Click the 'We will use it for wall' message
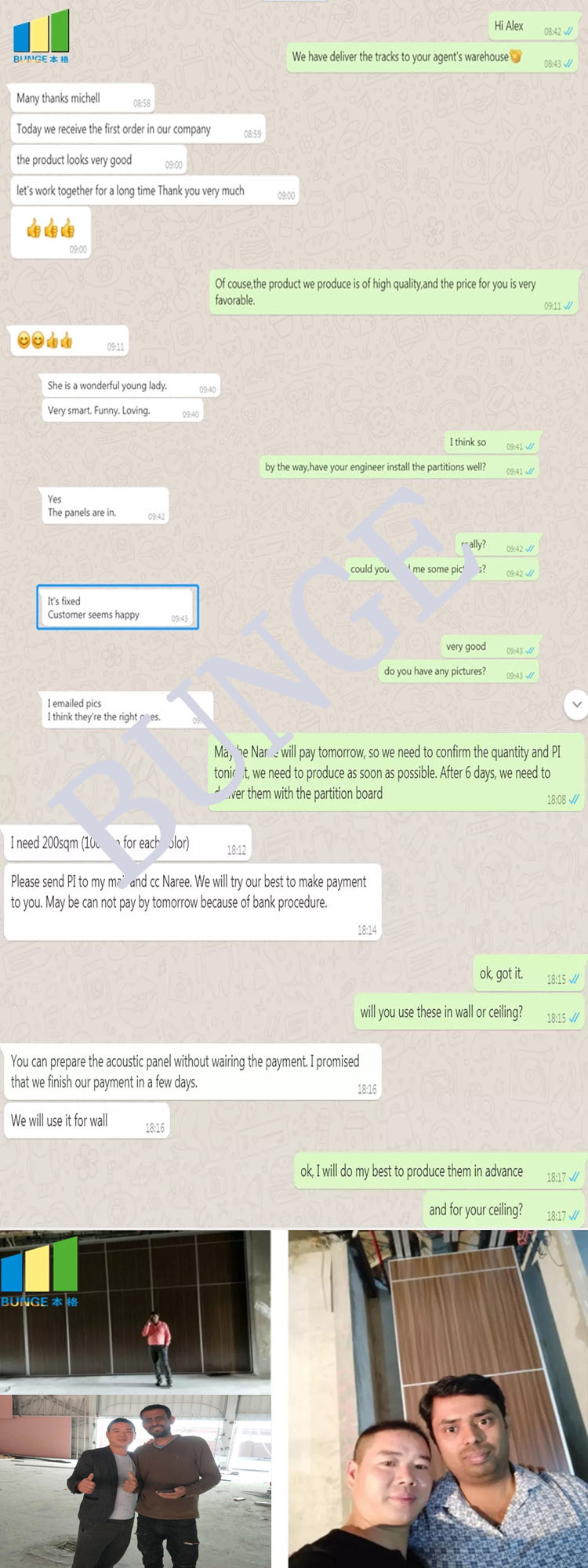Image resolution: width=588 pixels, height=1568 pixels. pyautogui.click(x=87, y=1121)
